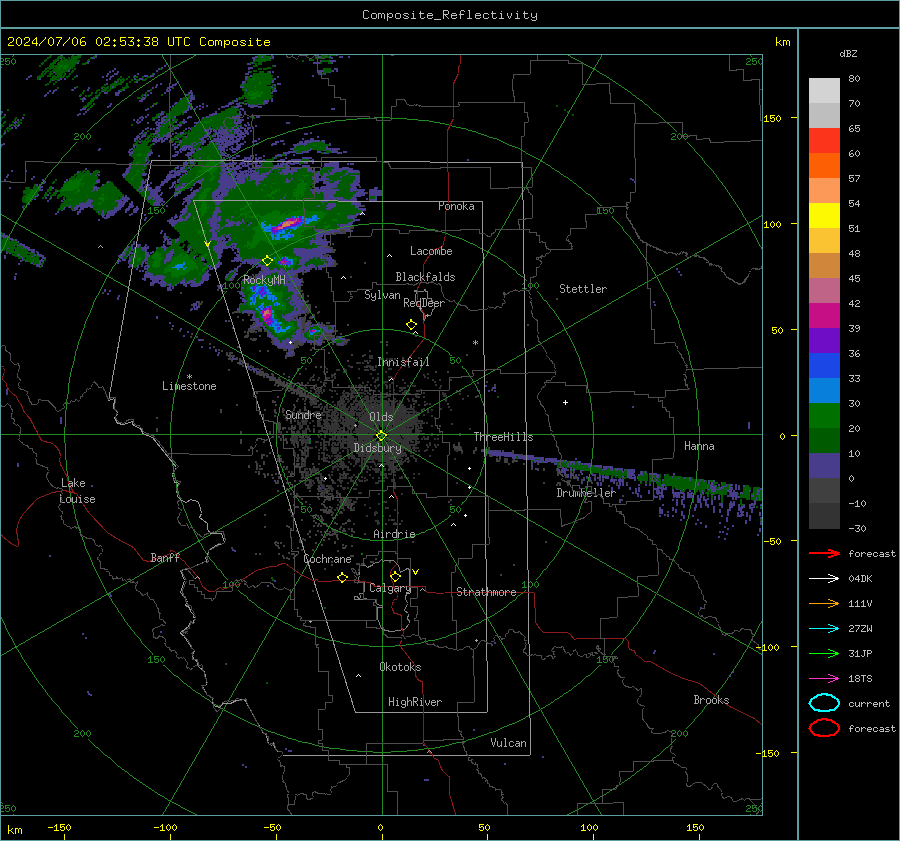Click the yellow diamond marker above Calgary
900x841 pixels.
point(395,576)
